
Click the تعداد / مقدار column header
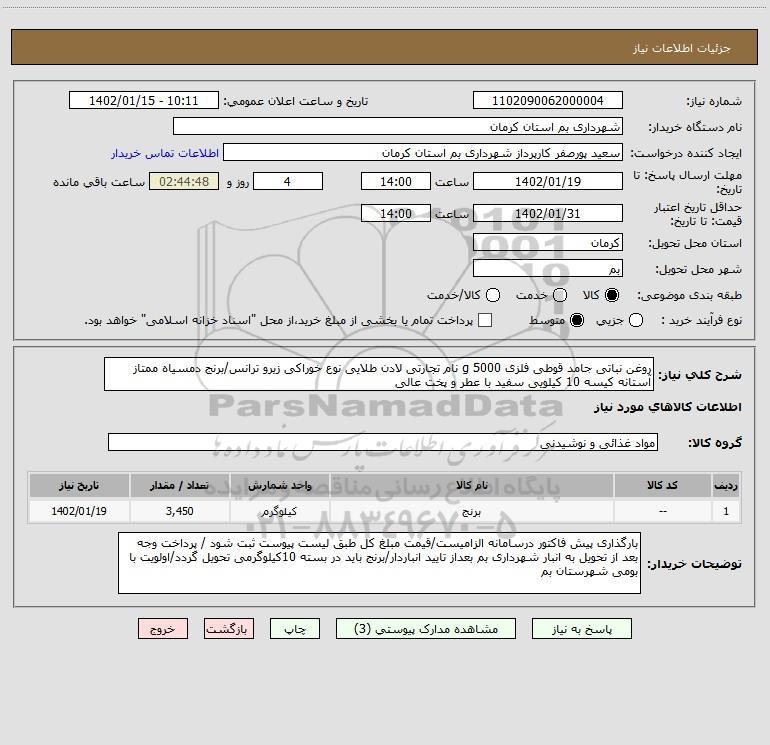(x=179, y=485)
